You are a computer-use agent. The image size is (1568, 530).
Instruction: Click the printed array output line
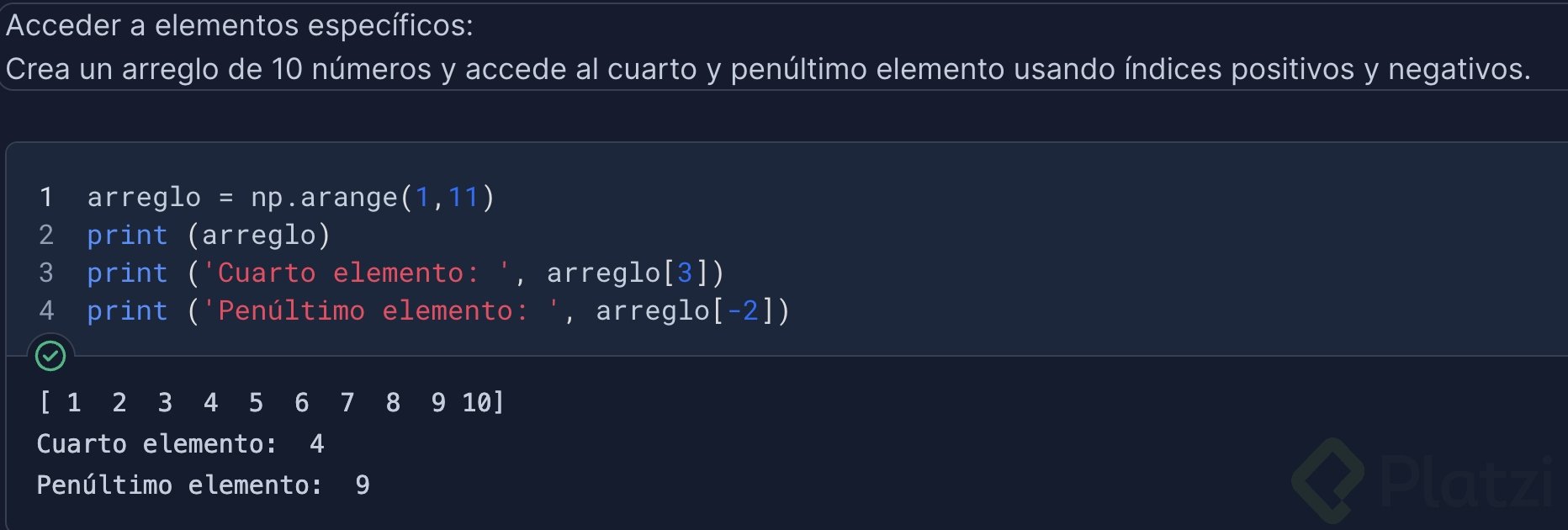pyautogui.click(x=271, y=403)
